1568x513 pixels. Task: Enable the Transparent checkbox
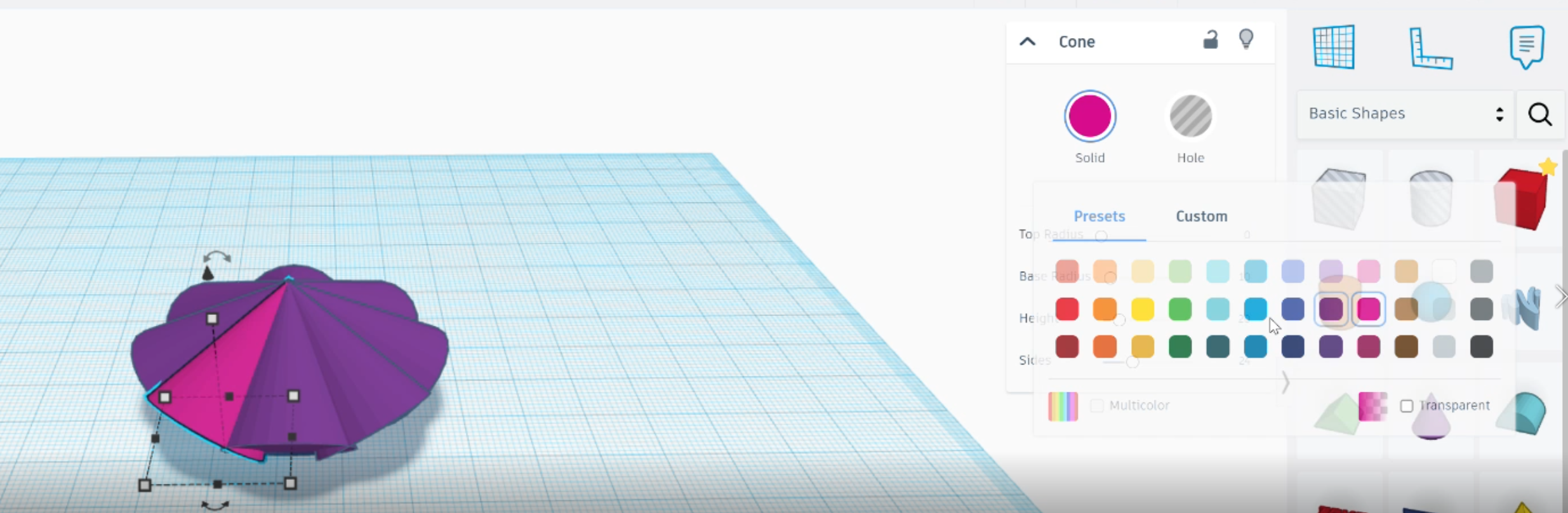1407,406
